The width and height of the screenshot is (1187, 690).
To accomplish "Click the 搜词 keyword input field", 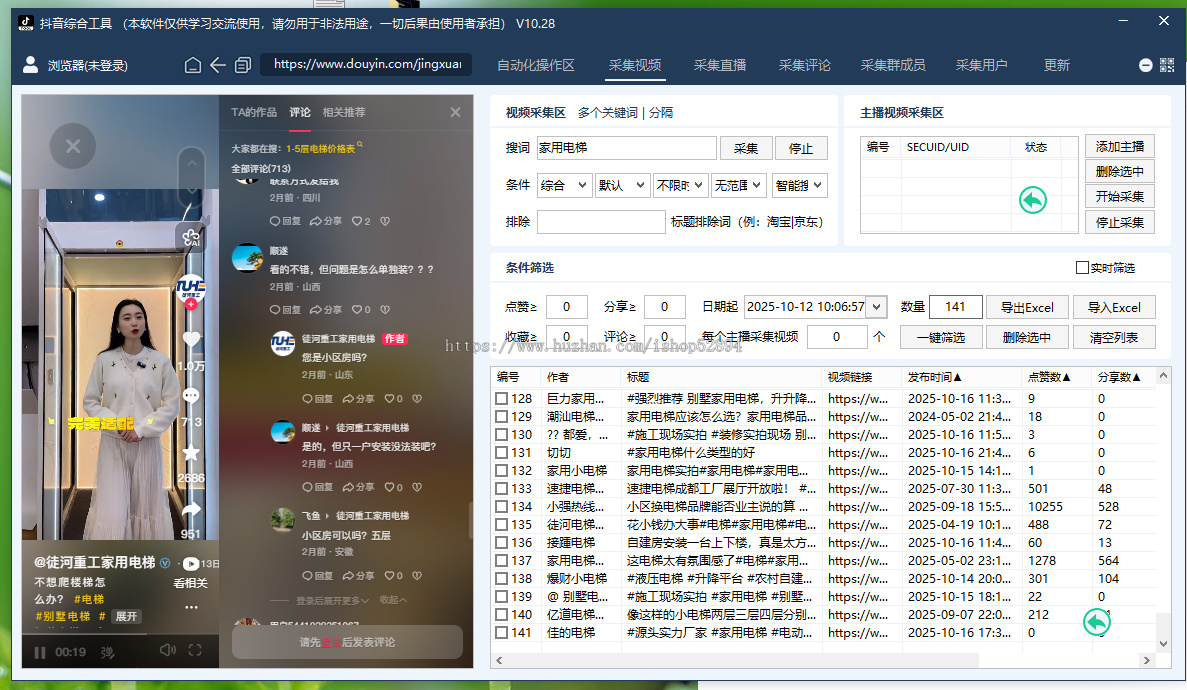I will click(626, 148).
